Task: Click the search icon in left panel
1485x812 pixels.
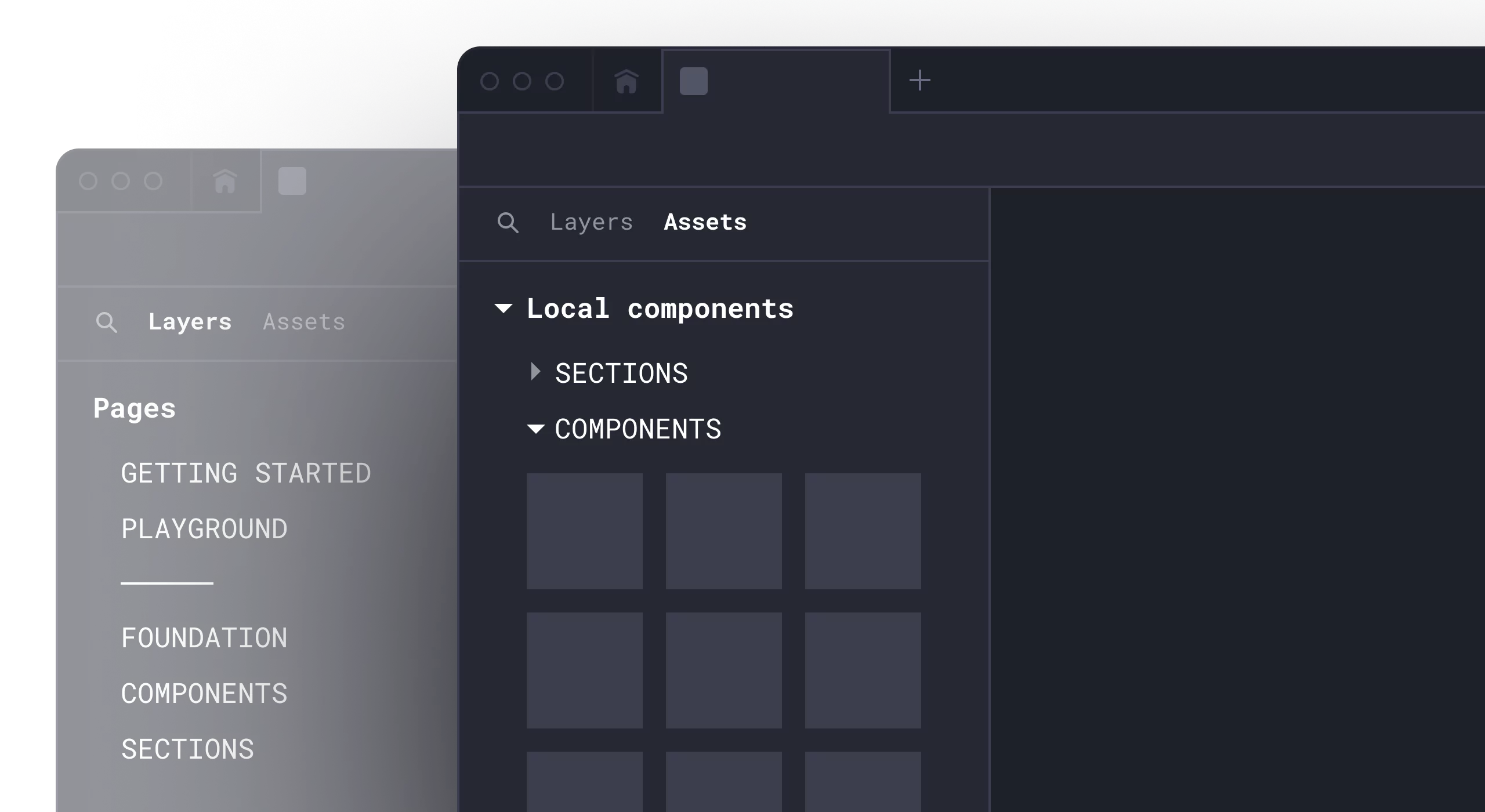Action: point(107,322)
